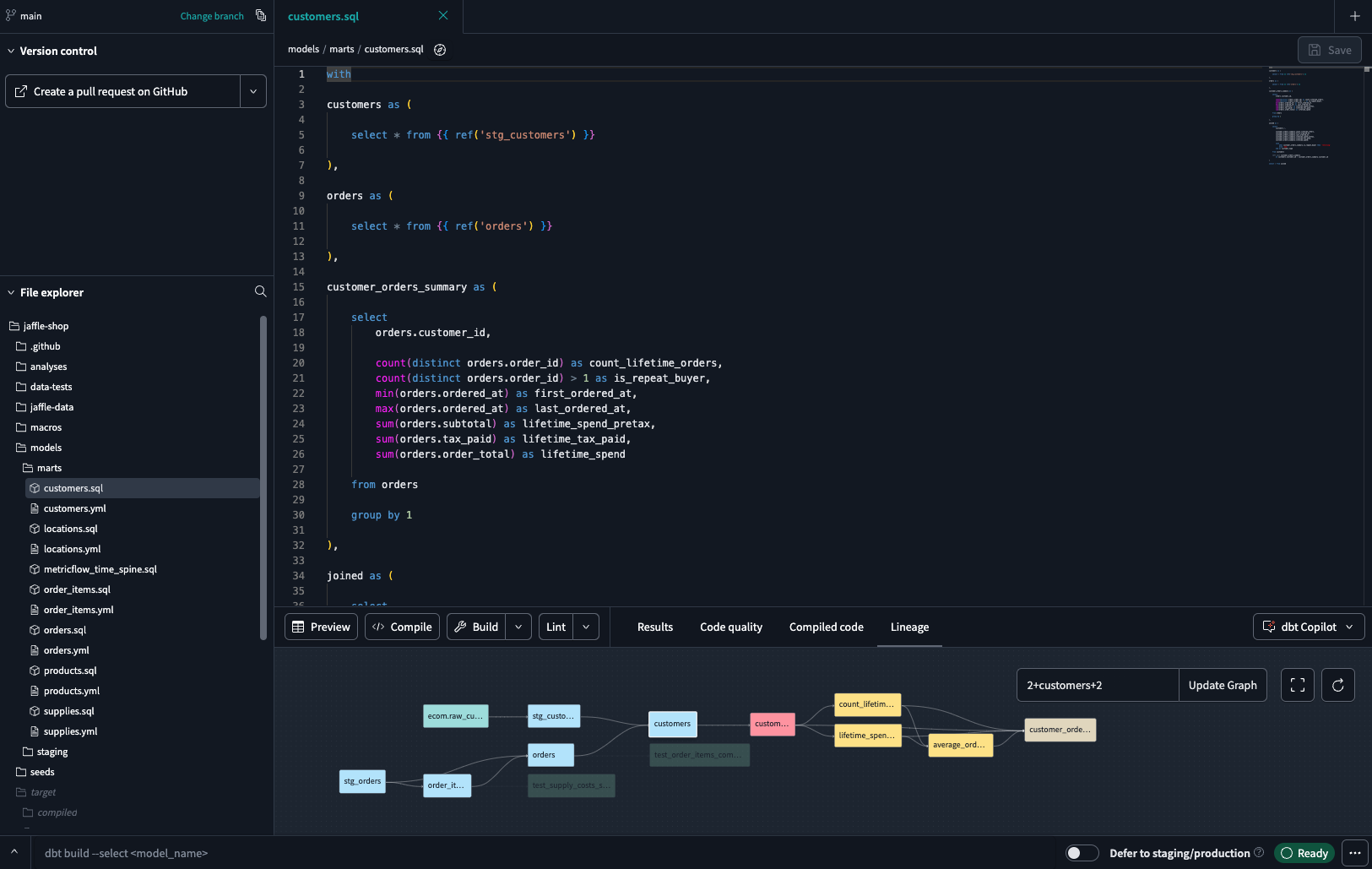Copy the branch name using the copy icon
1372x869 pixels.
(259, 15)
